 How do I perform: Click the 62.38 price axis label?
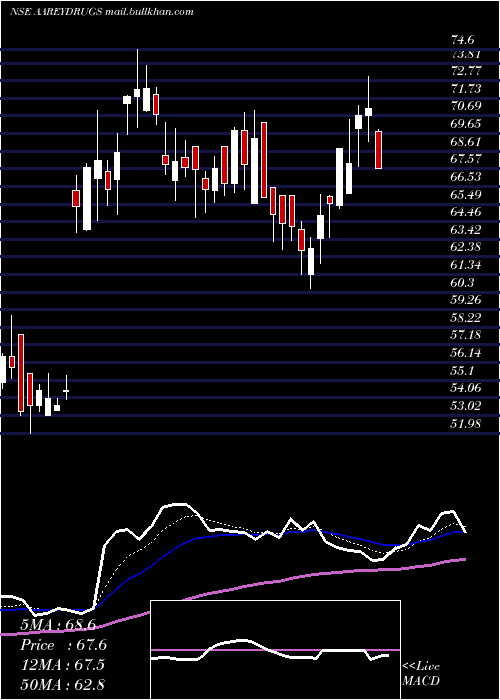point(467,248)
